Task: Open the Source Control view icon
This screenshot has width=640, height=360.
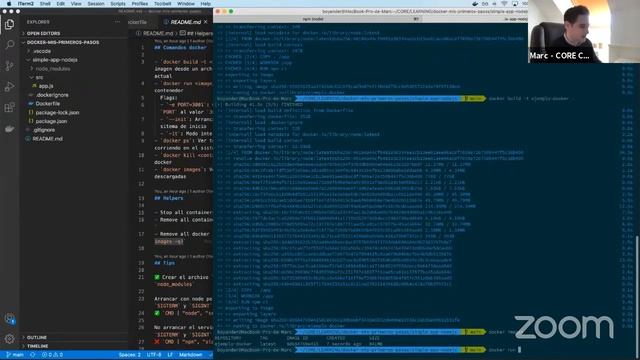Action: 9,65
